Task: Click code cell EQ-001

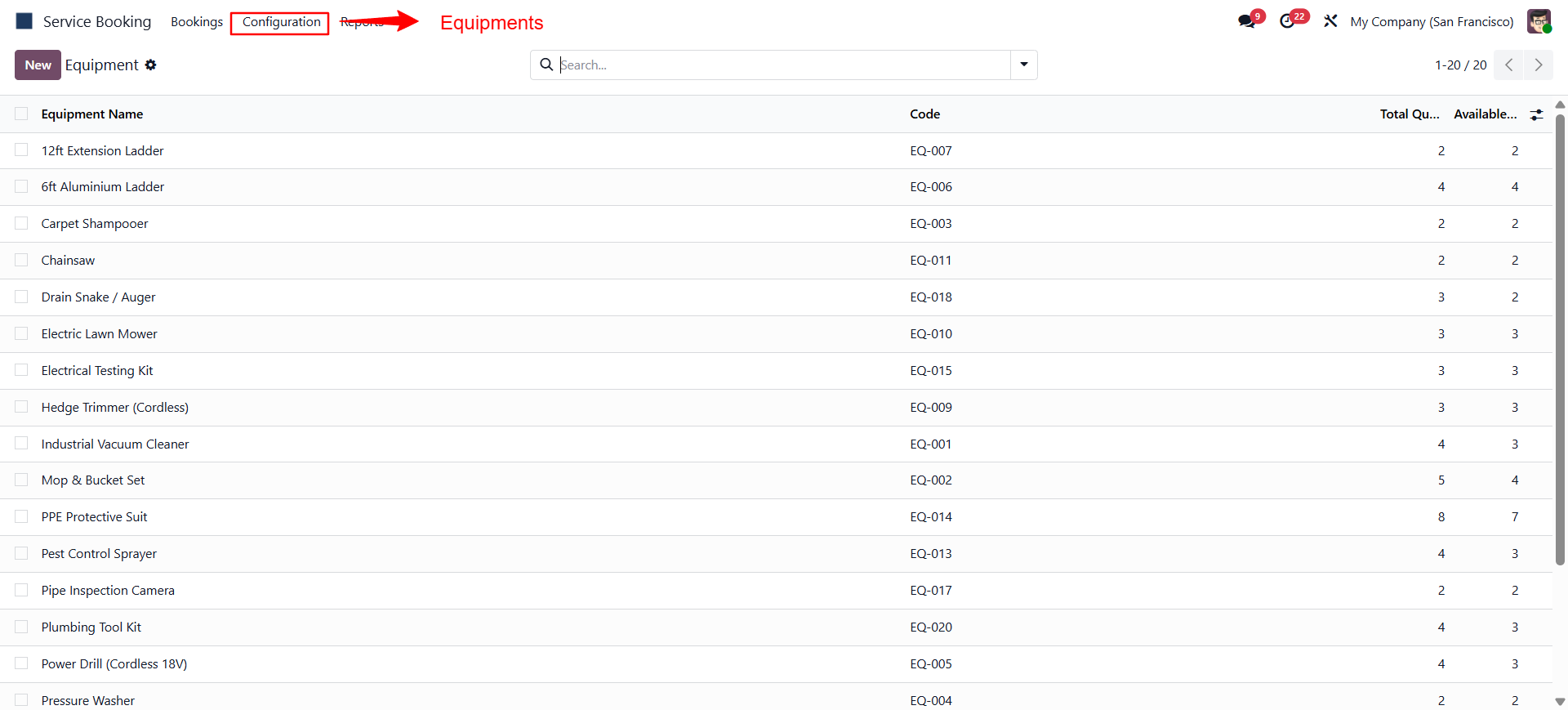Action: [931, 444]
